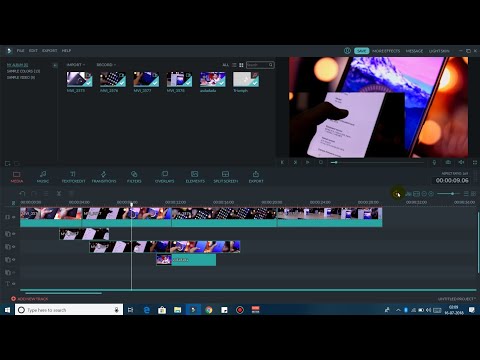Toggle visibility of the asdadada clip track
This screenshot has width=480, height=360.
pos(14,260)
